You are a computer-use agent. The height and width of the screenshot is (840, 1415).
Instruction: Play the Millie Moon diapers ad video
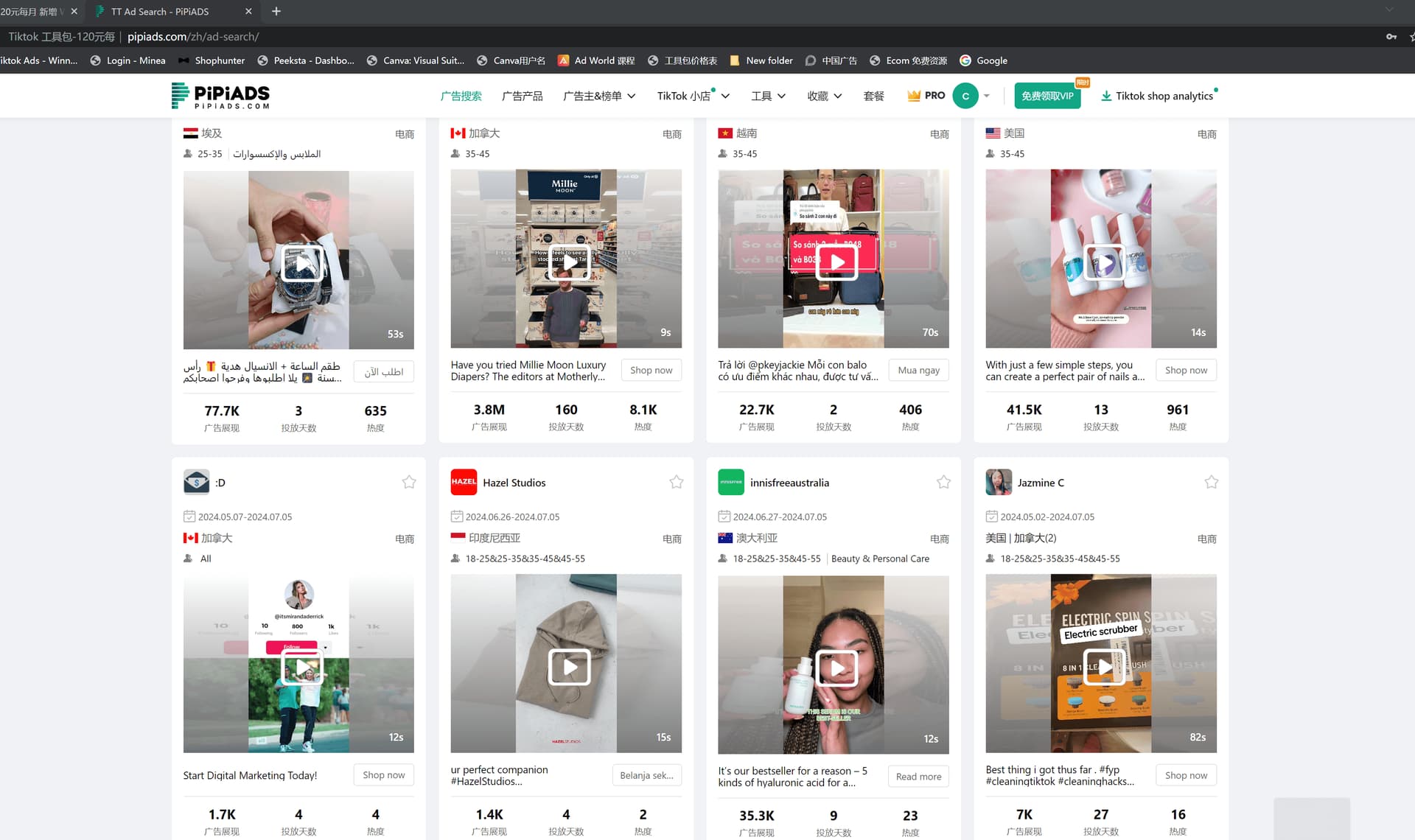point(569,262)
